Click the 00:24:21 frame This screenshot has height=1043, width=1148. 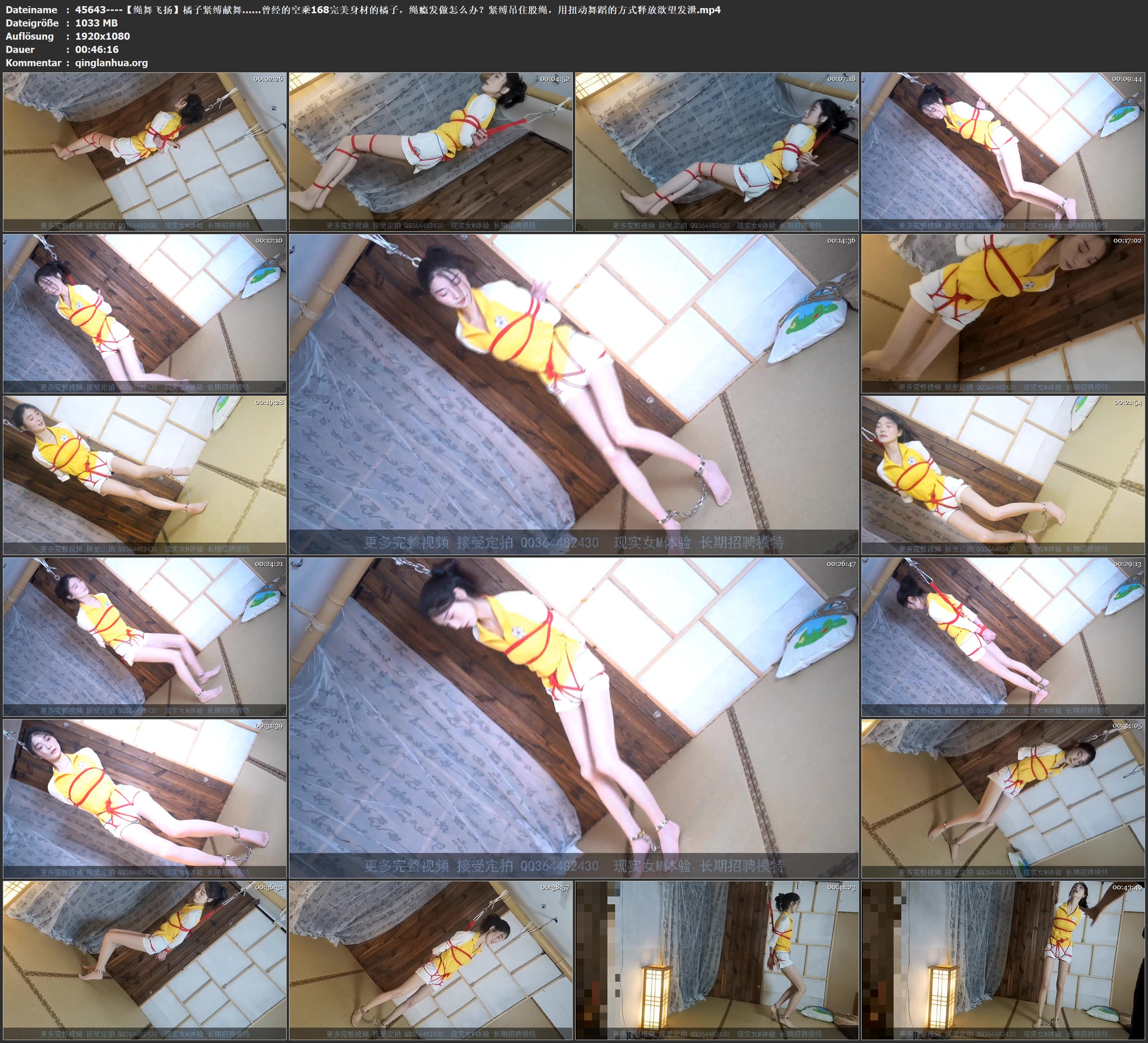tap(145, 636)
